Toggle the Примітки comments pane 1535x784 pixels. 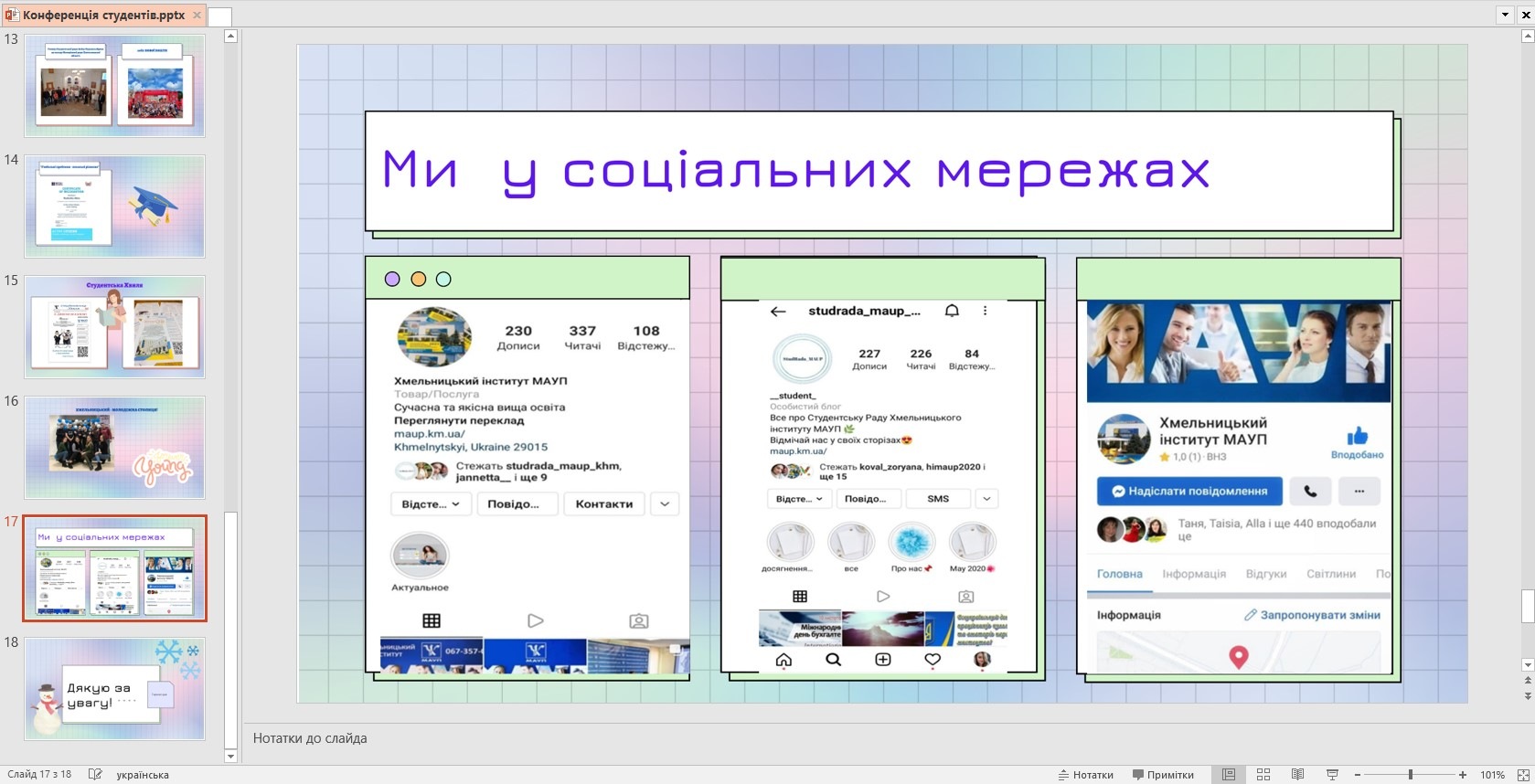[1163, 774]
